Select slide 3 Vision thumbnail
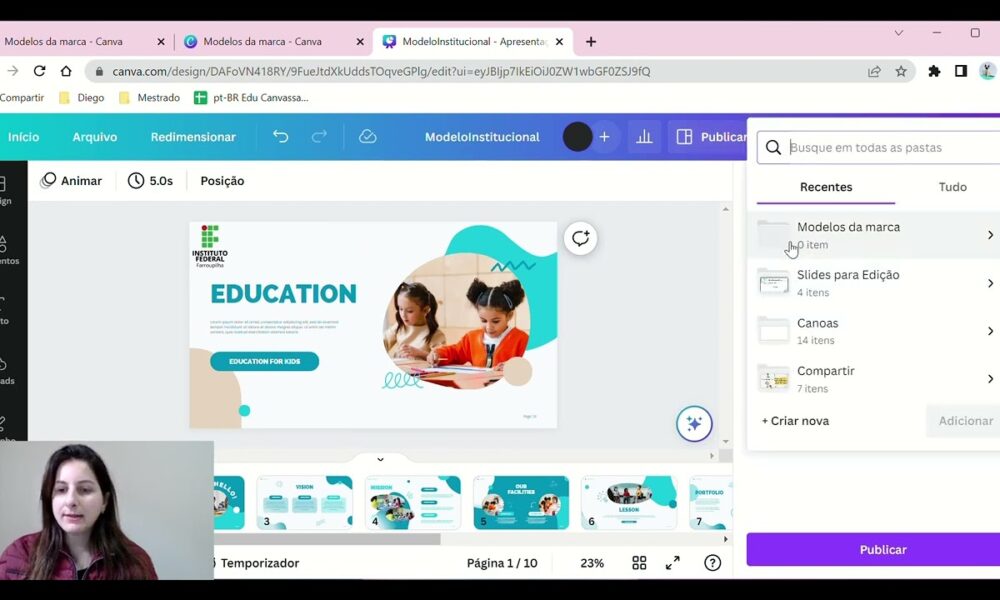 click(x=304, y=502)
